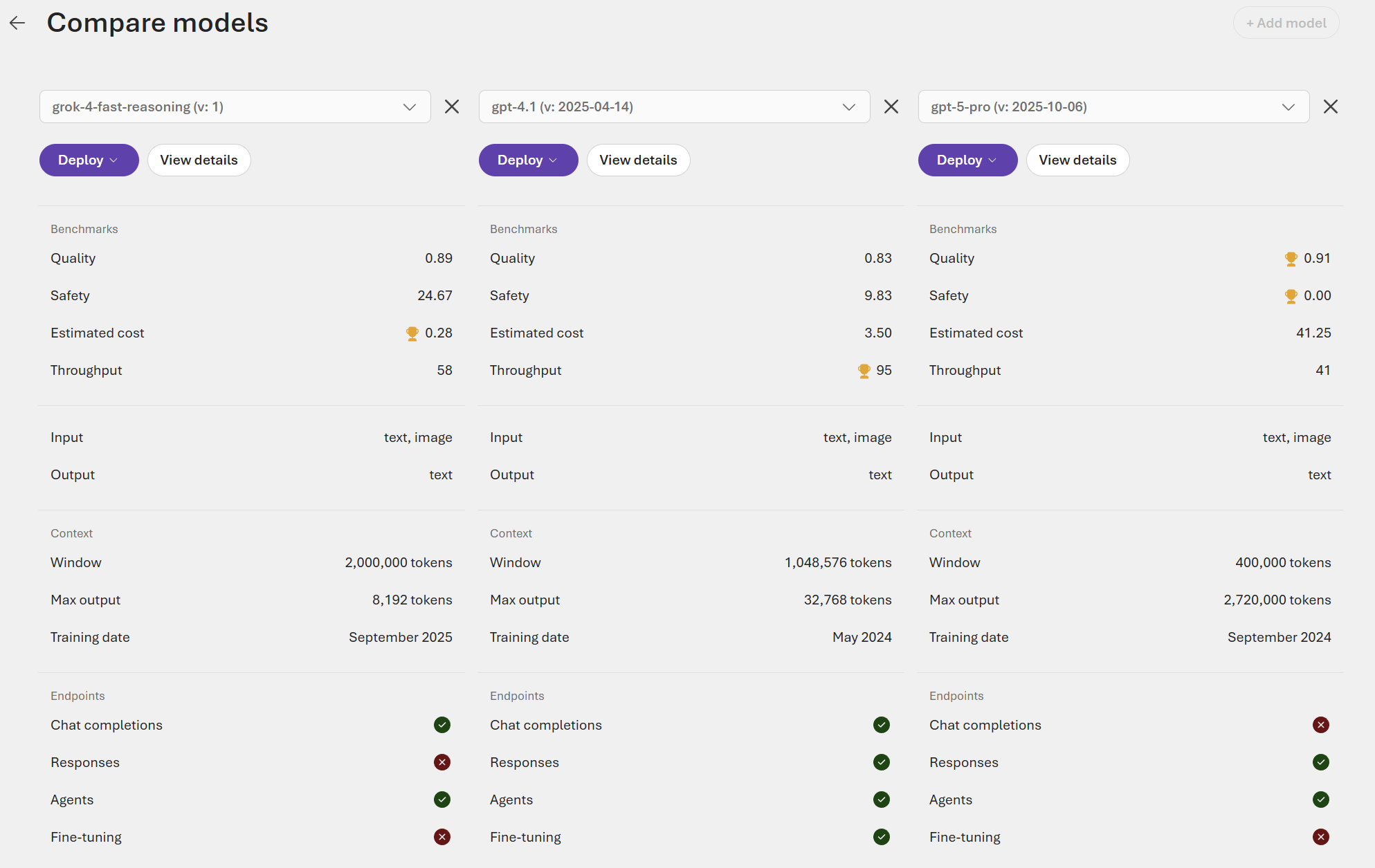Click the green check for grok-4 Chat completions
1375x868 pixels.
[x=442, y=725]
